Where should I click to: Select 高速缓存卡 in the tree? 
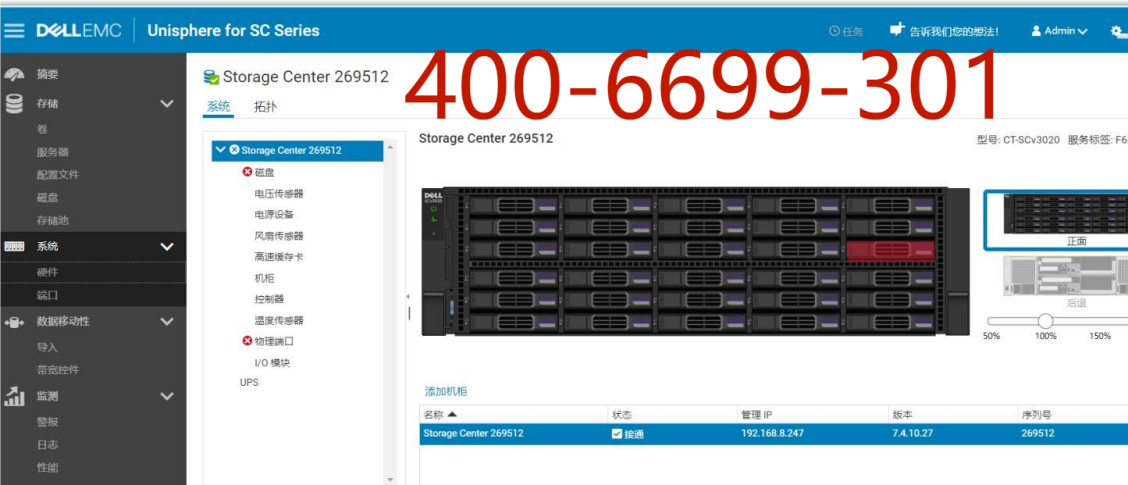pos(279,257)
